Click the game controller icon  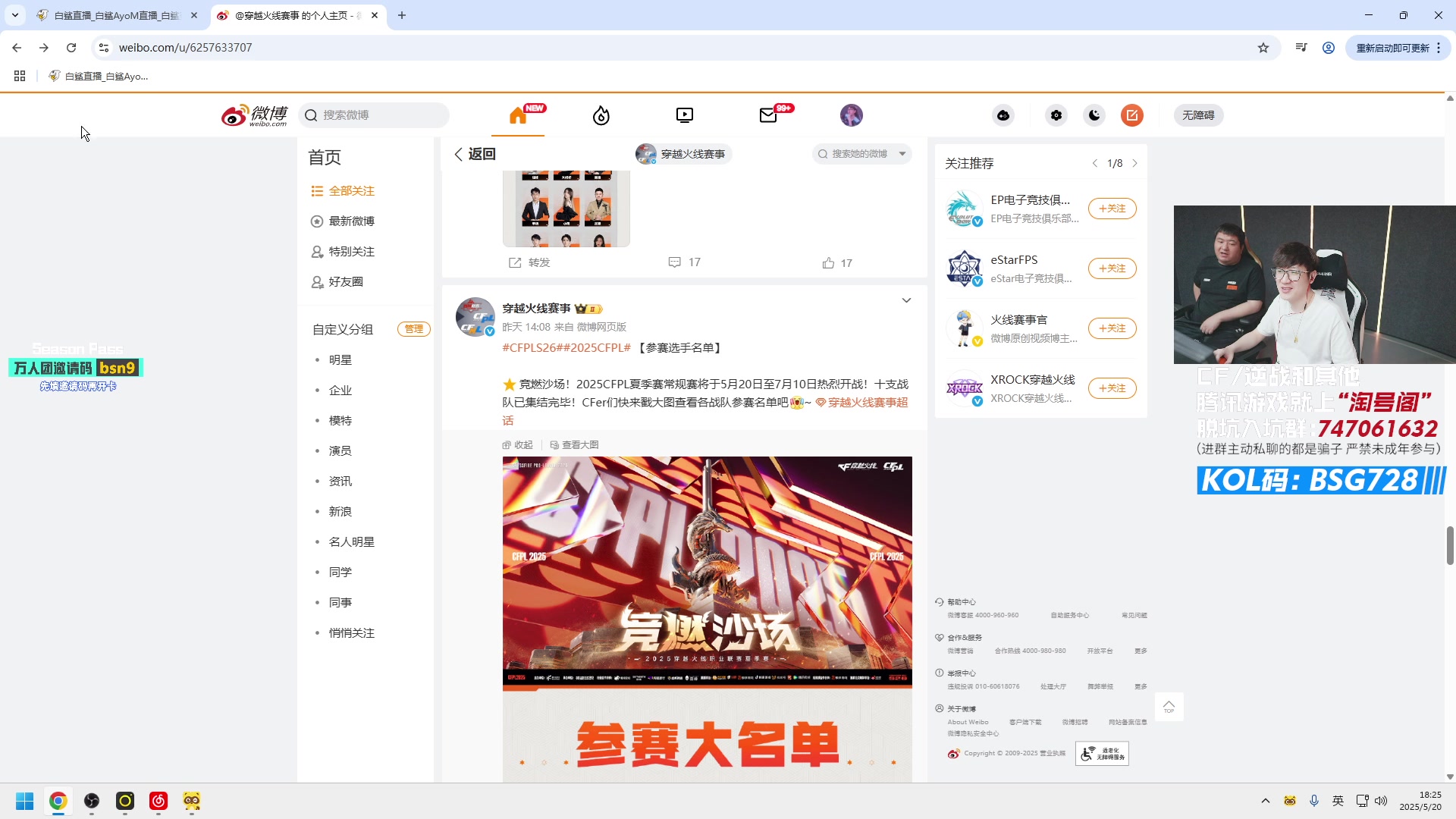[1003, 115]
